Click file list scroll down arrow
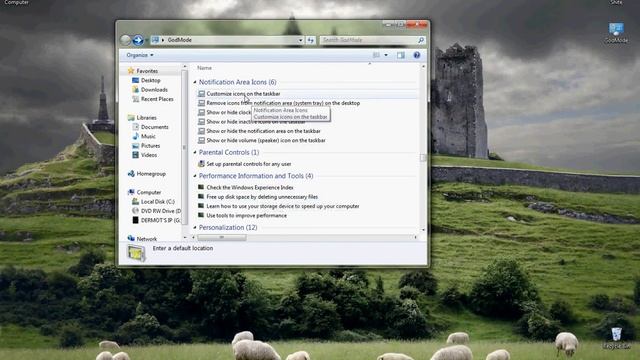 (423, 230)
